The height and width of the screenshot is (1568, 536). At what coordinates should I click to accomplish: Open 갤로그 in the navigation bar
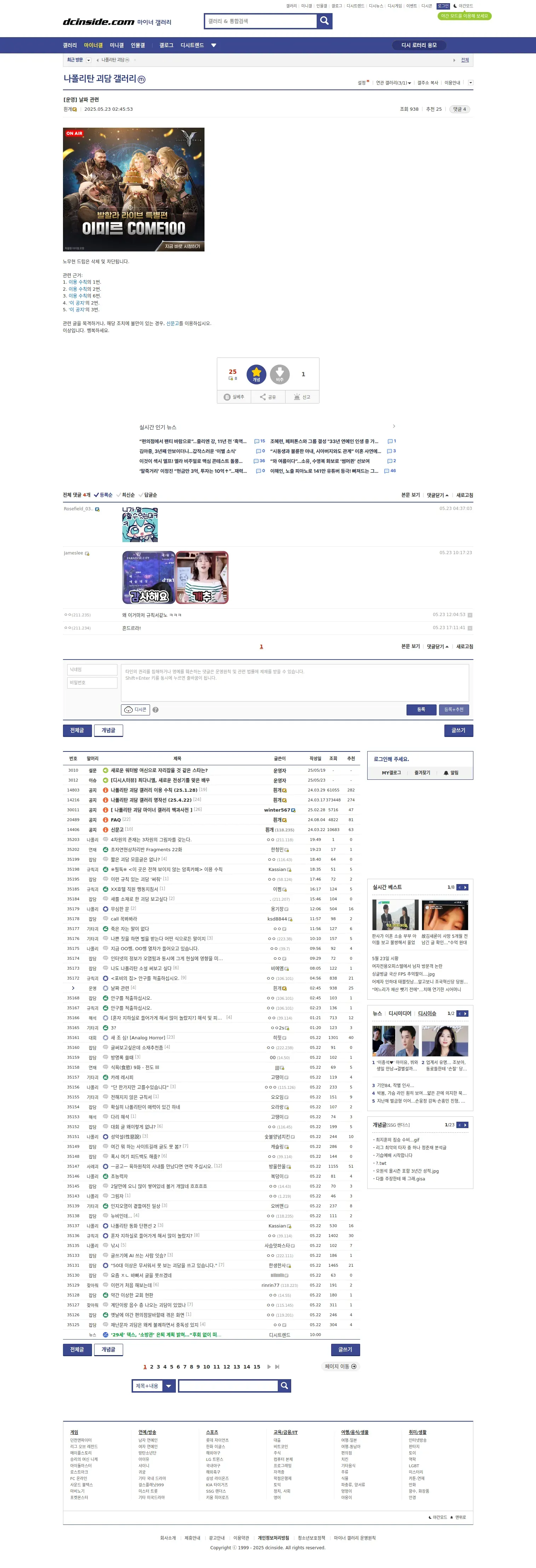tap(166, 45)
